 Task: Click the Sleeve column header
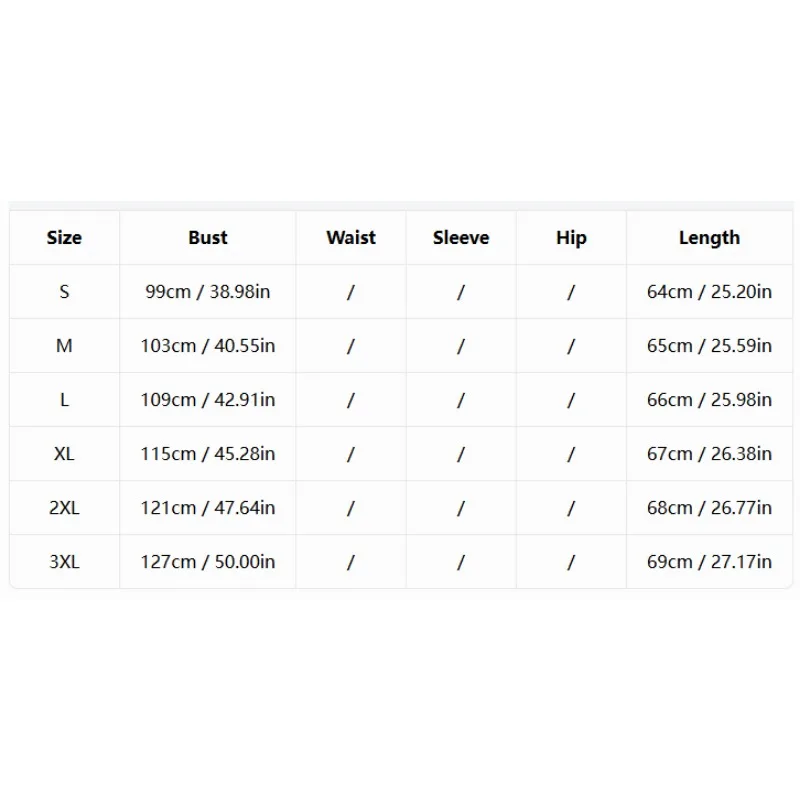461,238
